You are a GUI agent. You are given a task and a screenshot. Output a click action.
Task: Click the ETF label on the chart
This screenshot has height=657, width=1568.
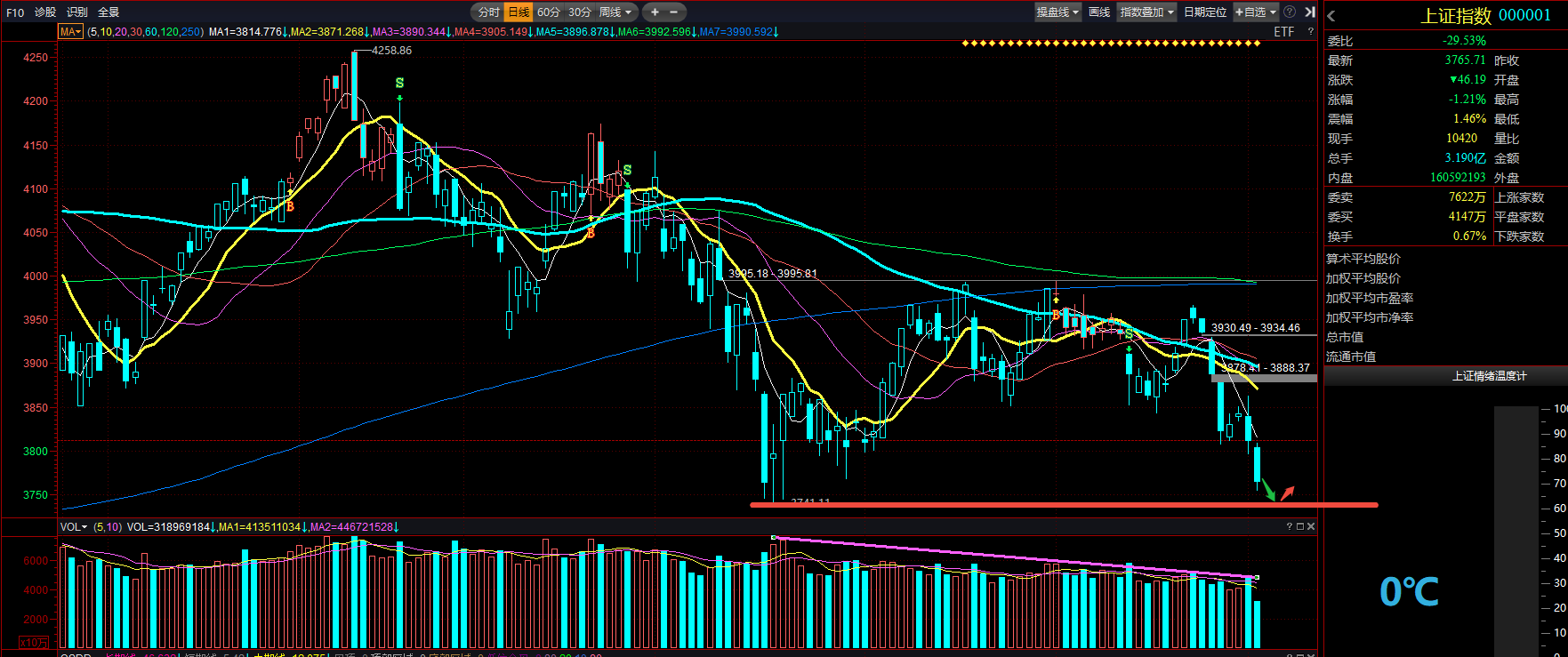pyautogui.click(x=1284, y=32)
